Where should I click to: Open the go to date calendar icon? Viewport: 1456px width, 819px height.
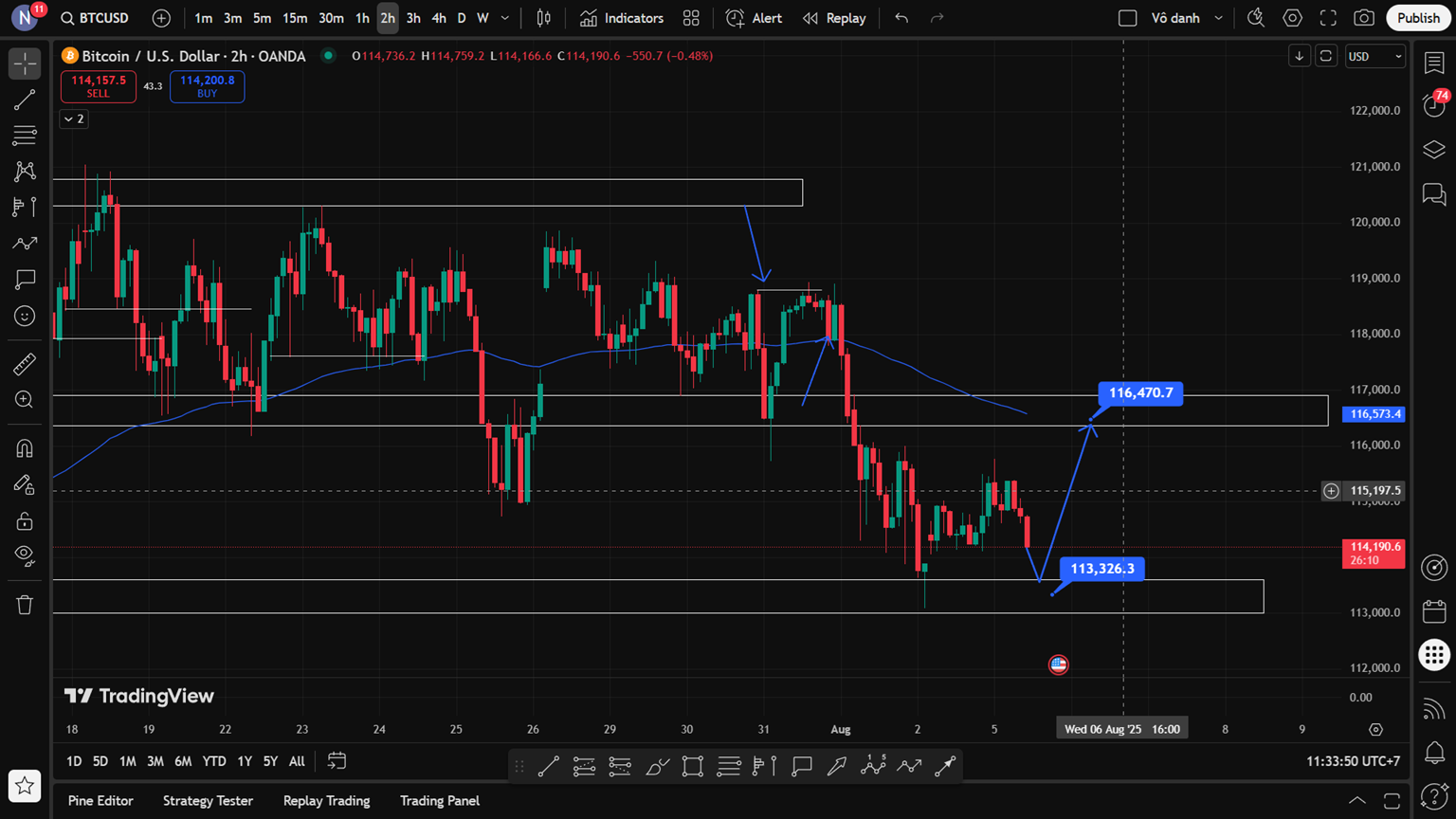pyautogui.click(x=337, y=761)
